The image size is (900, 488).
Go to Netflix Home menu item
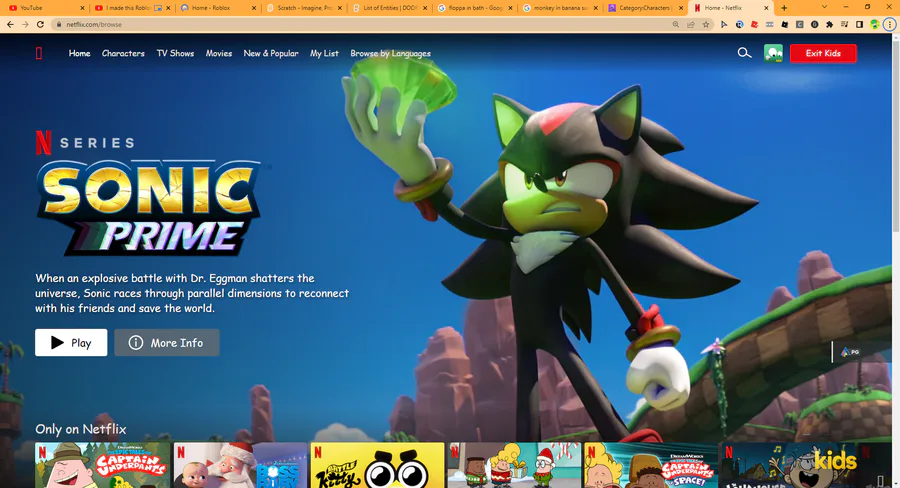point(79,53)
